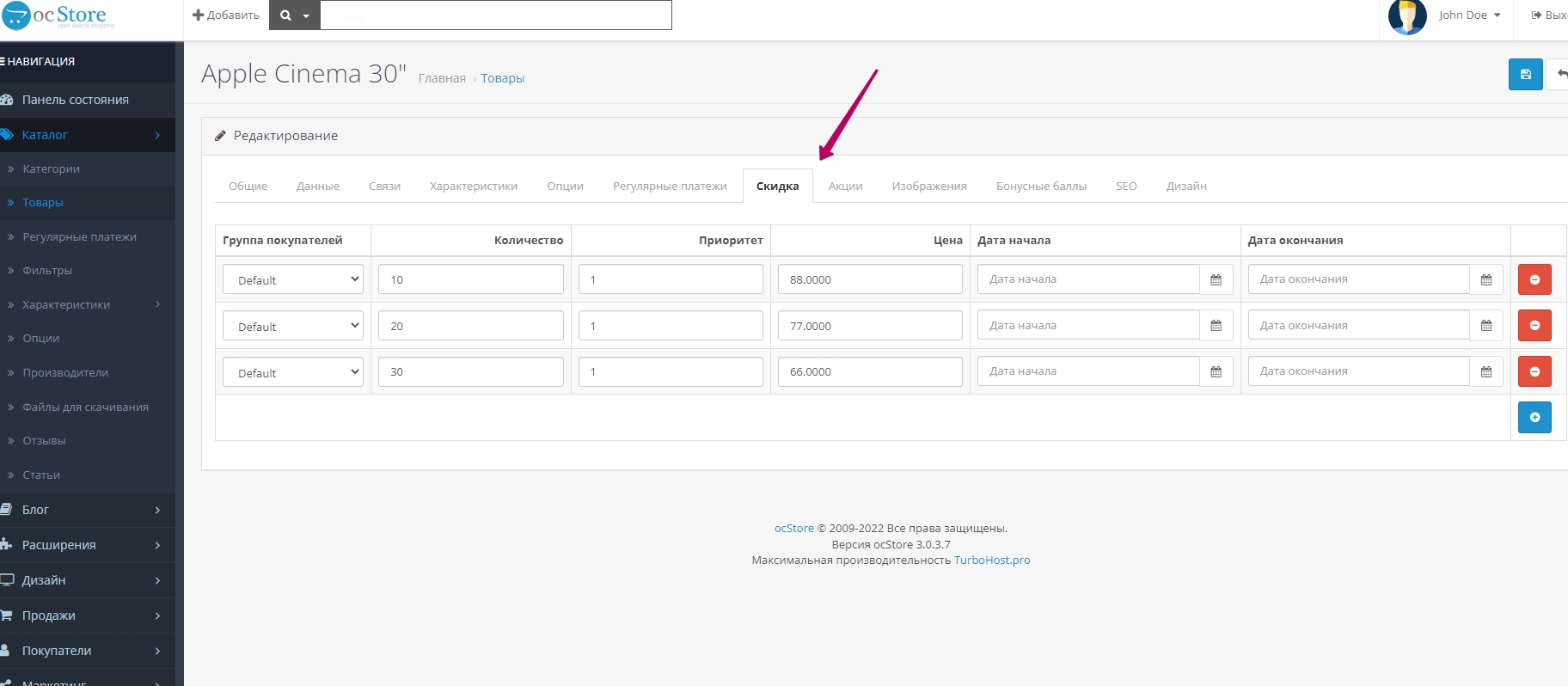This screenshot has width=1568, height=686.
Task: Click the price field showing 77.0000
Action: [869, 326]
